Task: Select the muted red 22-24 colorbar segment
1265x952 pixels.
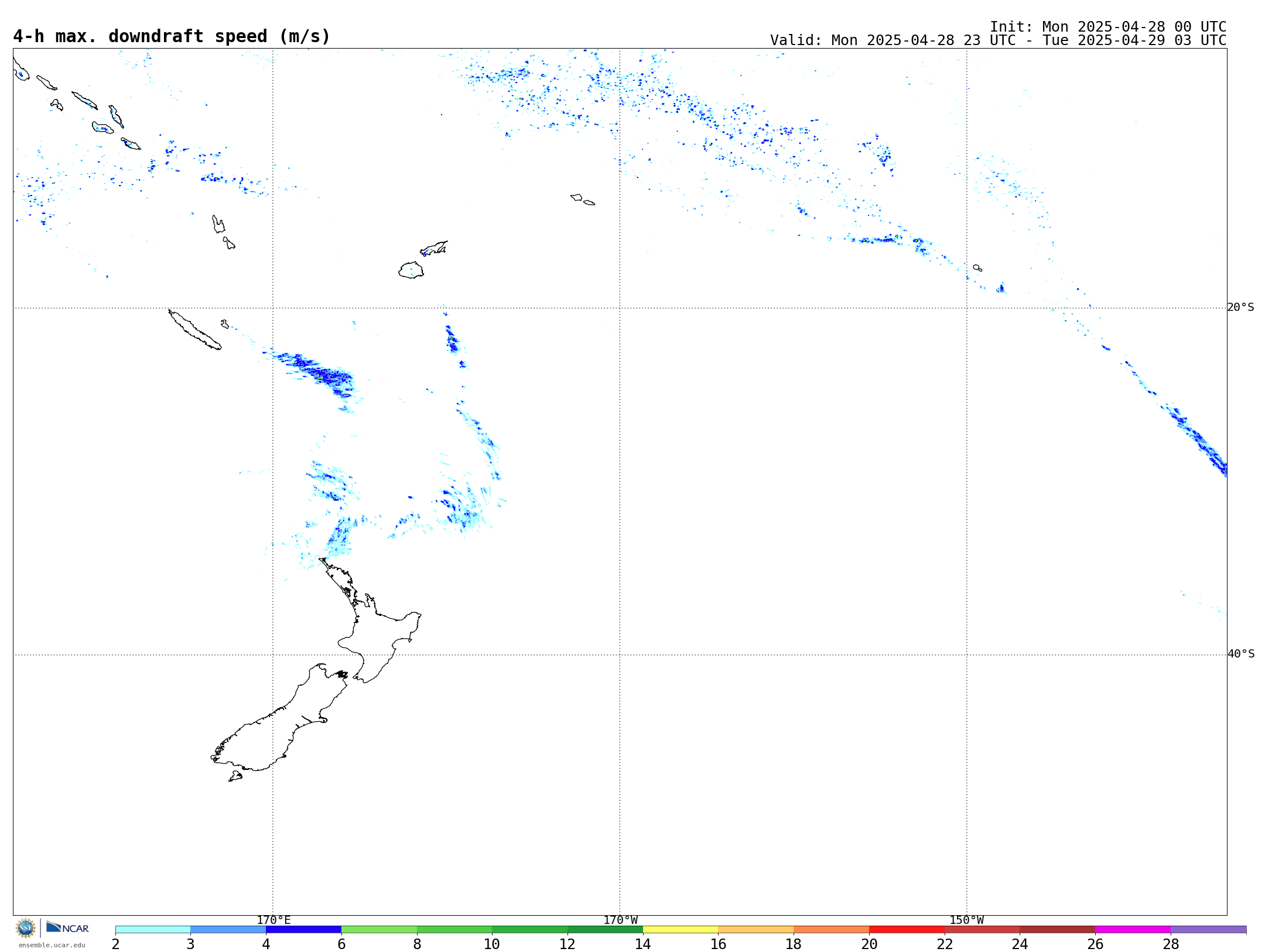Action: point(982,930)
